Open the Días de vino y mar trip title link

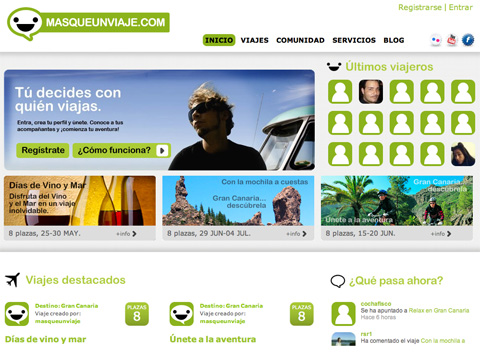point(46,339)
